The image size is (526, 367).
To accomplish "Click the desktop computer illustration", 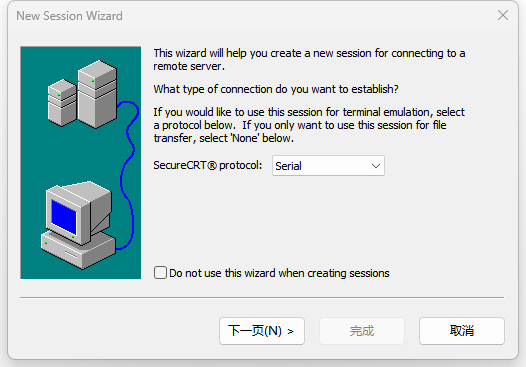I will click(78, 225).
